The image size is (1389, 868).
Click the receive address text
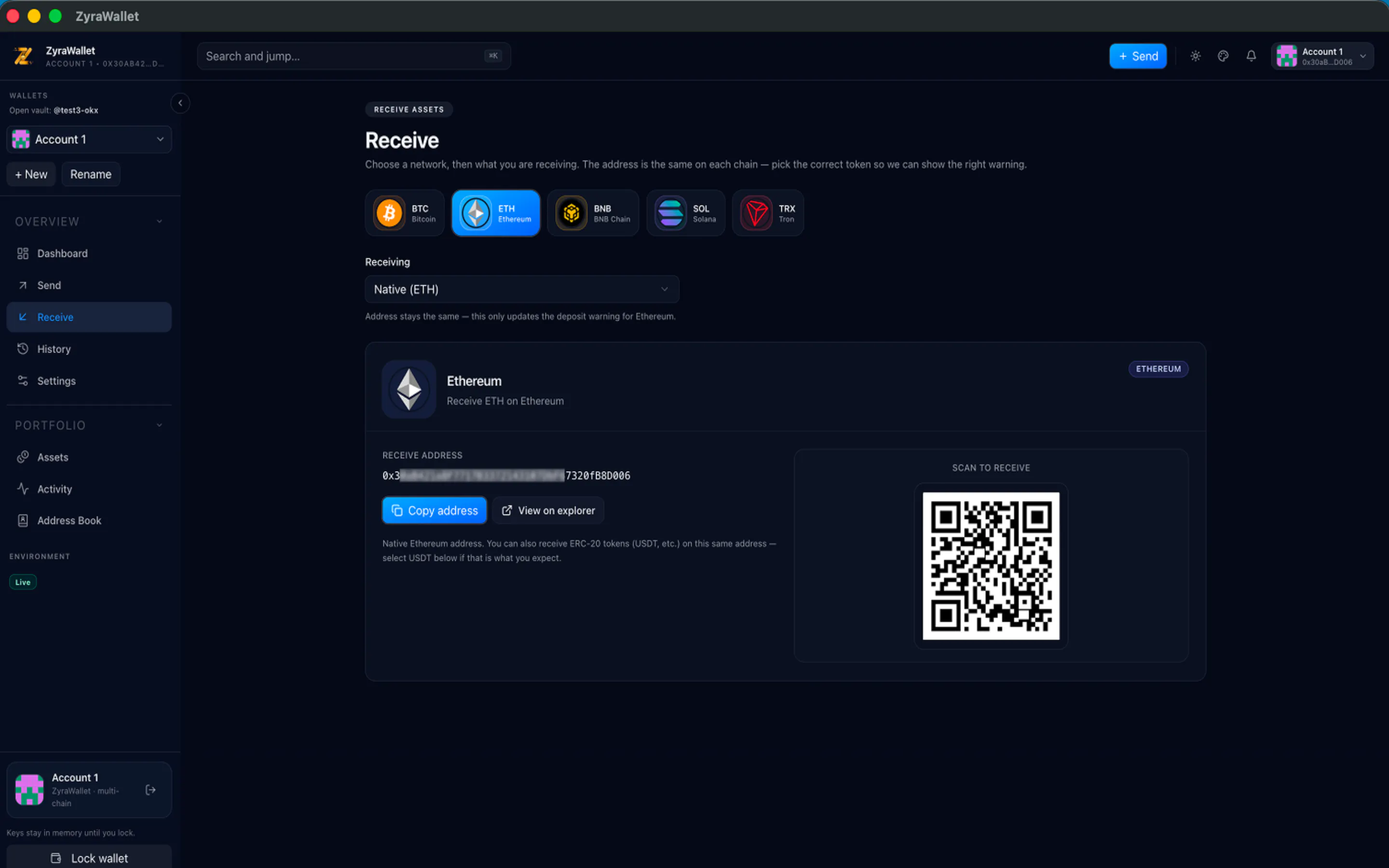(x=506, y=475)
